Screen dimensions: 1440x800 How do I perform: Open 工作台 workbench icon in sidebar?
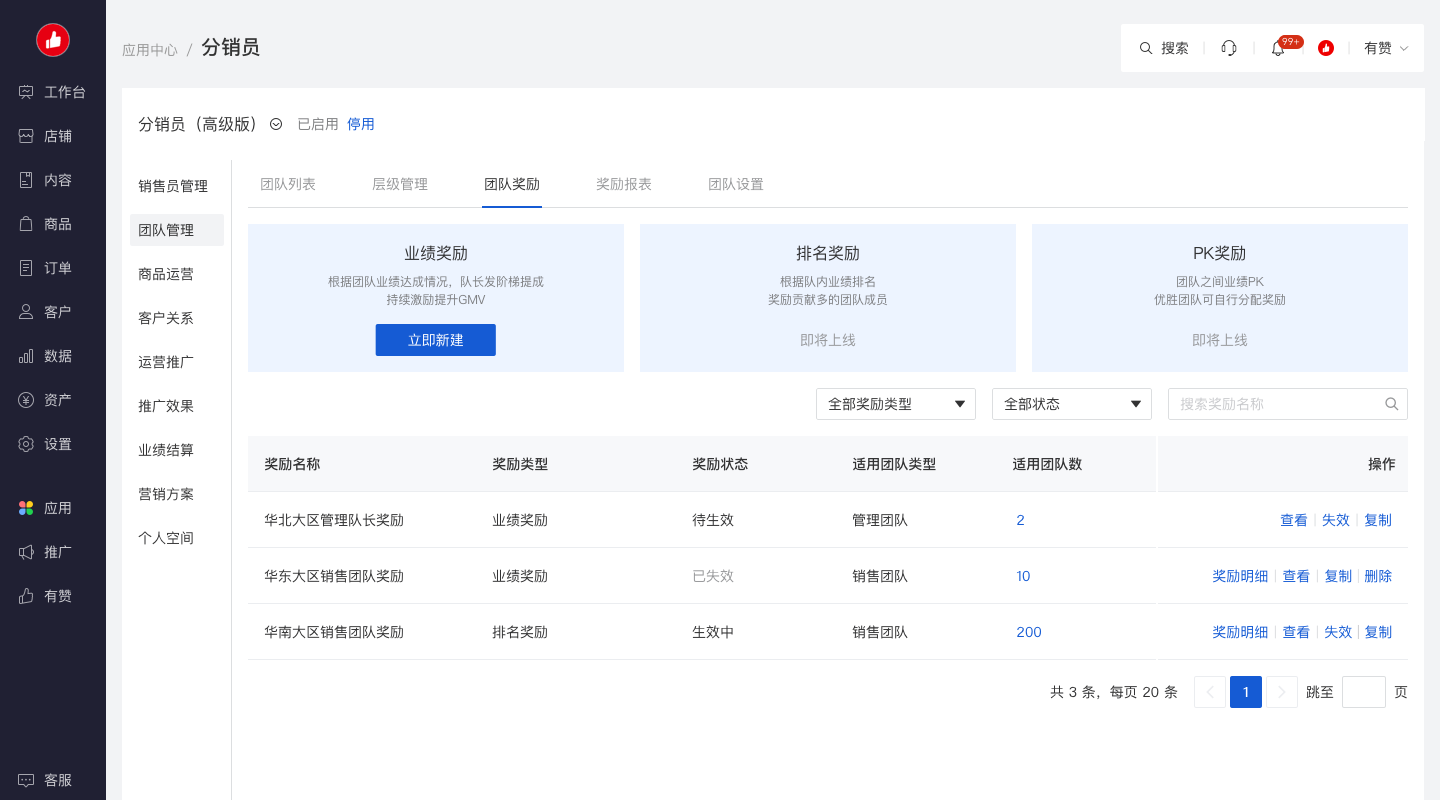[26, 92]
